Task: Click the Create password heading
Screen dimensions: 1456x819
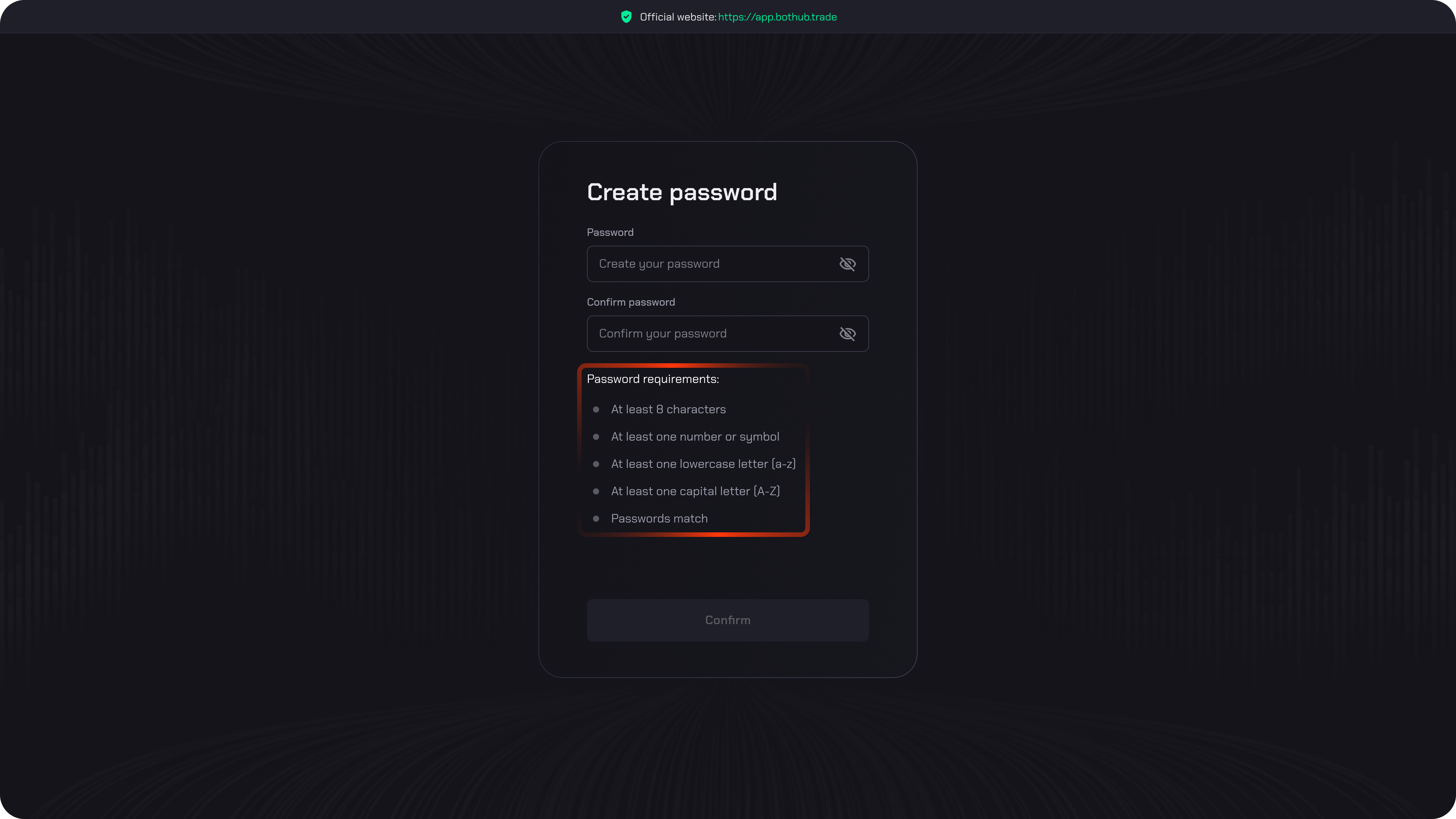Action: click(682, 192)
